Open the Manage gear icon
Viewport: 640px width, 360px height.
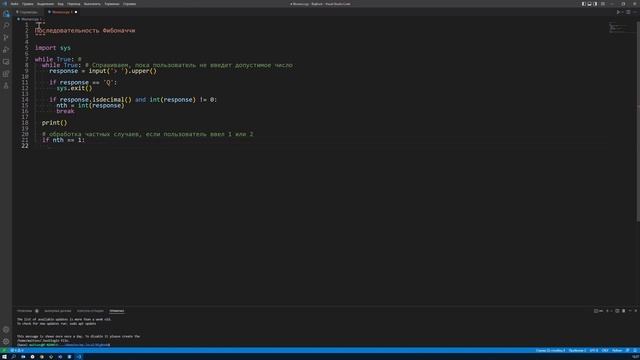(6, 341)
